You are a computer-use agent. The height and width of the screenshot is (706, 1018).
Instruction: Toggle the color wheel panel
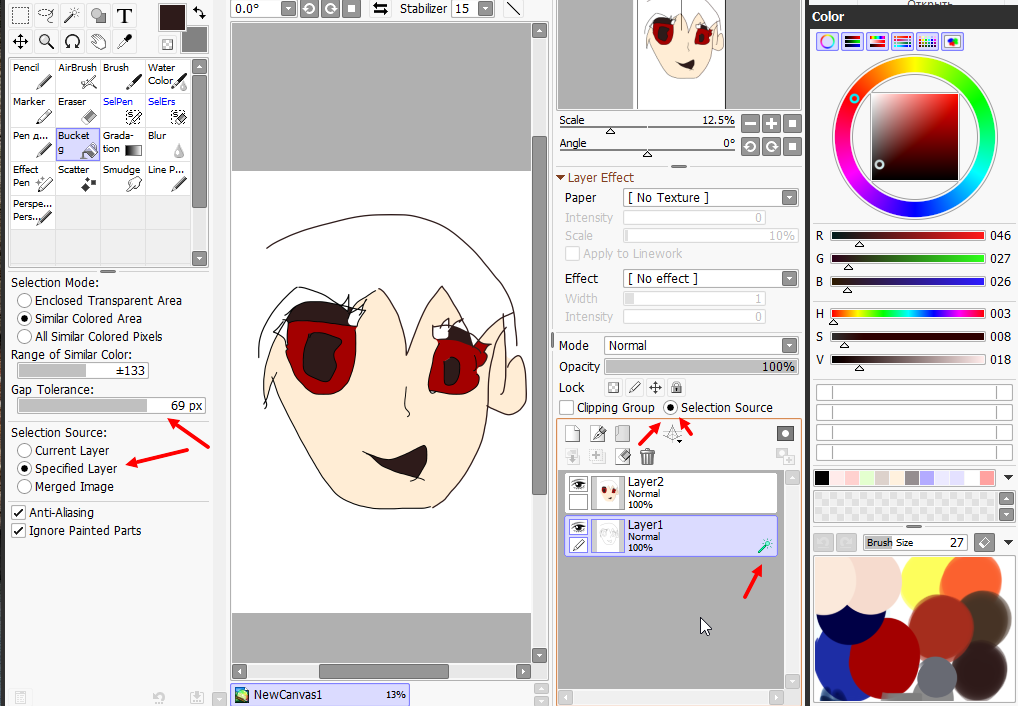827,42
